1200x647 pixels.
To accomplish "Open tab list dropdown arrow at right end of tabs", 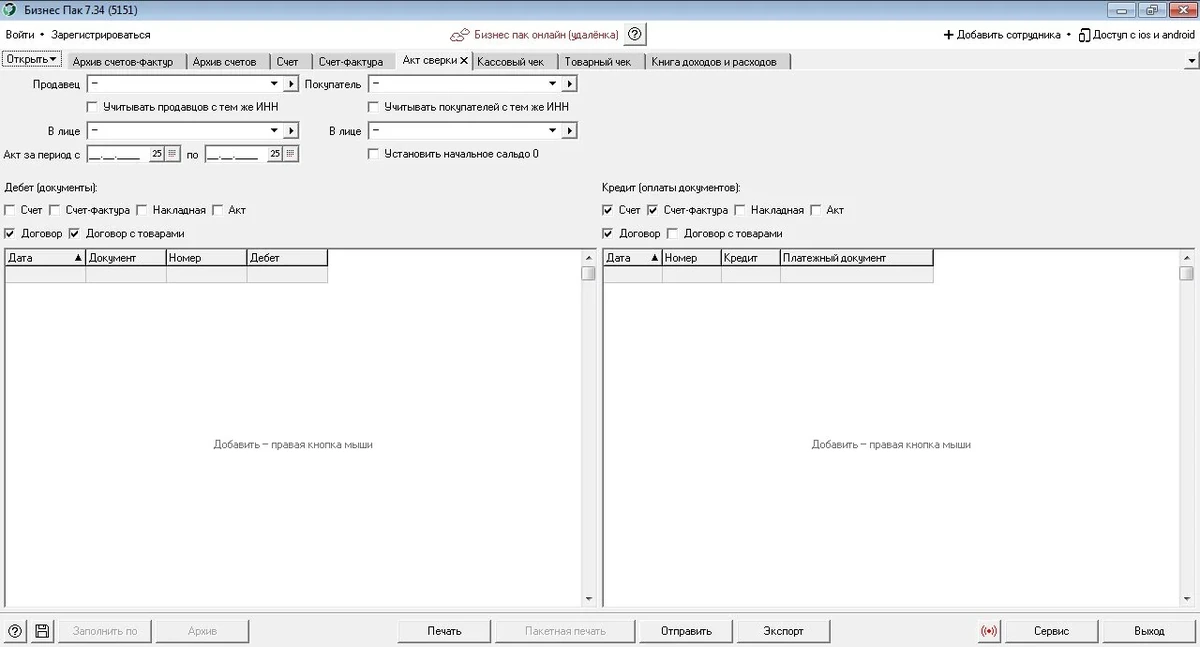I will pyautogui.click(x=1191, y=61).
